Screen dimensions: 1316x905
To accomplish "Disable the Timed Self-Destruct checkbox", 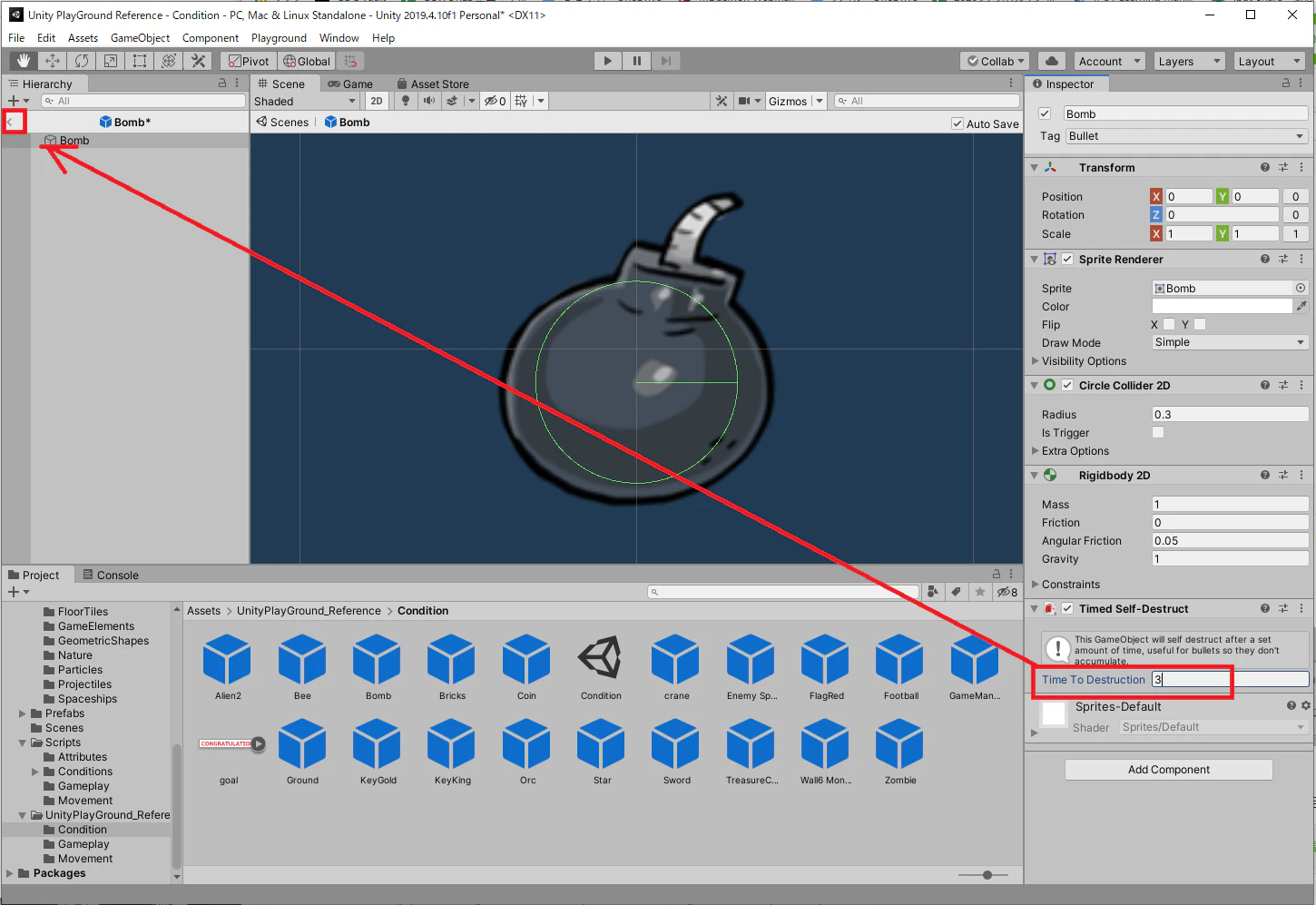I will pyautogui.click(x=1067, y=608).
